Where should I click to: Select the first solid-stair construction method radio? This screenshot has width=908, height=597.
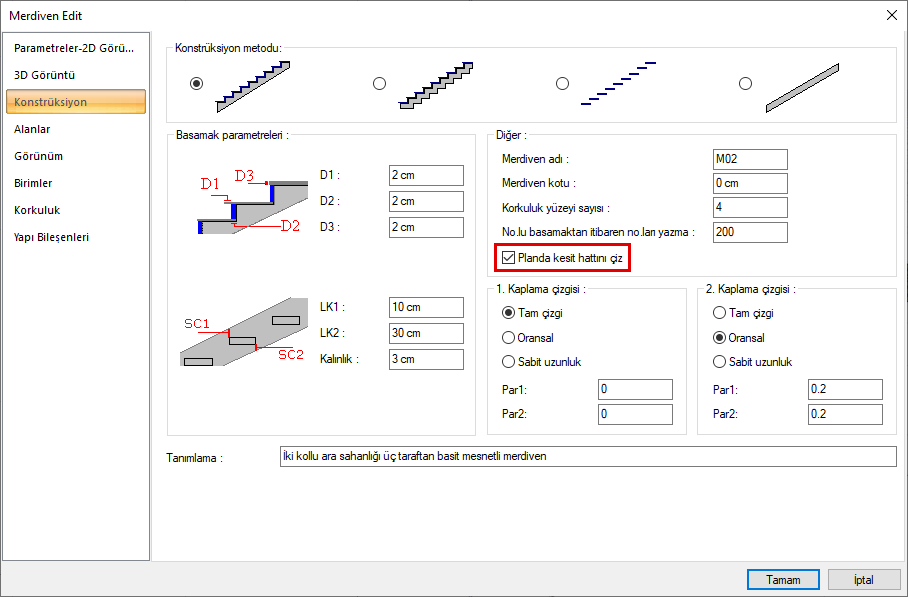197,83
